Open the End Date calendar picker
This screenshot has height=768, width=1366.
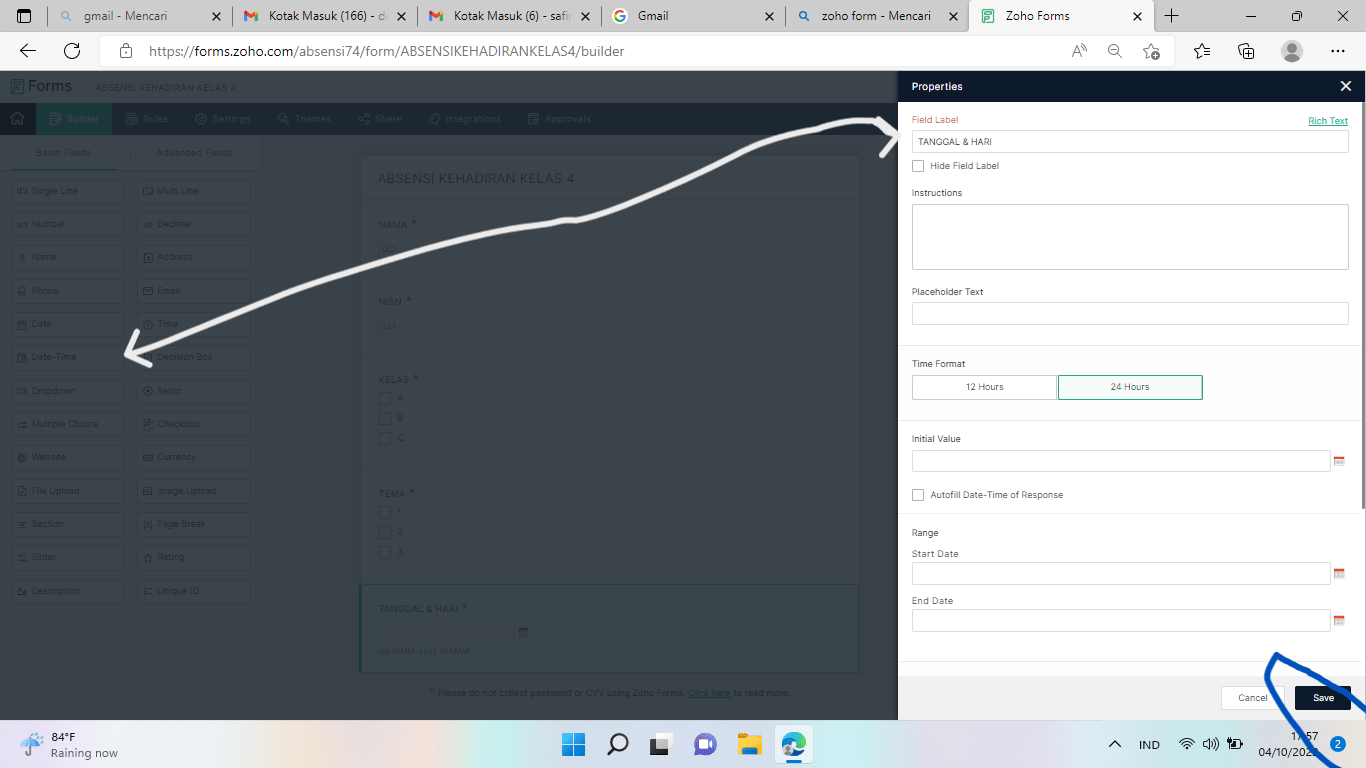point(1339,620)
